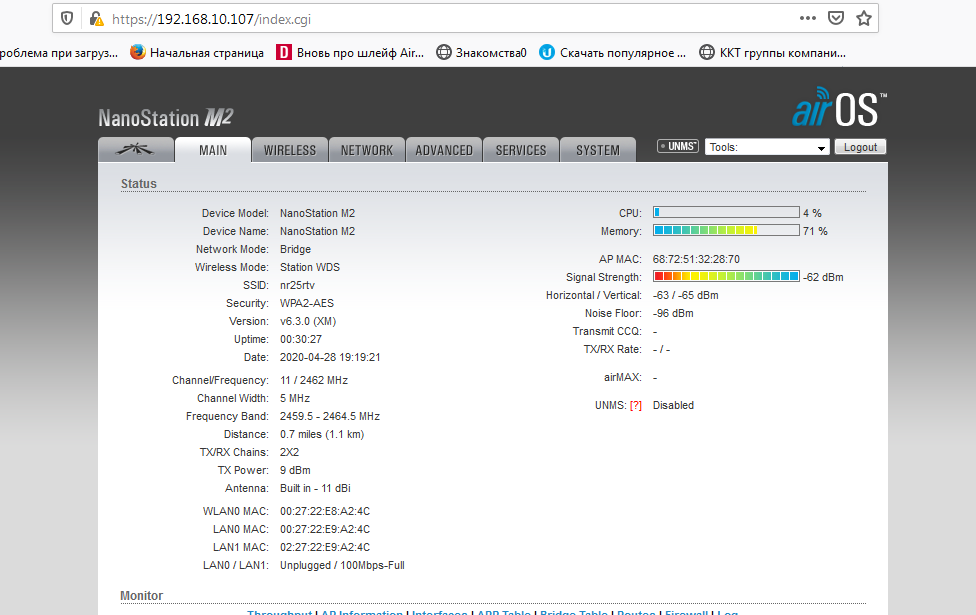Open the Tools dropdown
Viewport: 976px width, 615px height.
click(x=767, y=147)
